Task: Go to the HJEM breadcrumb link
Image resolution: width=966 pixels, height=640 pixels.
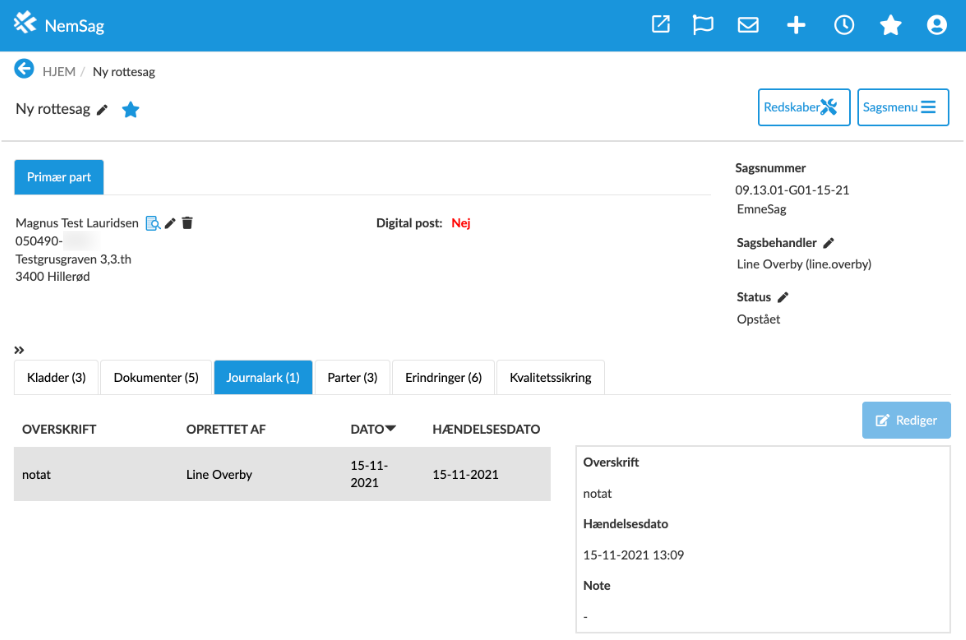Action: point(58,72)
